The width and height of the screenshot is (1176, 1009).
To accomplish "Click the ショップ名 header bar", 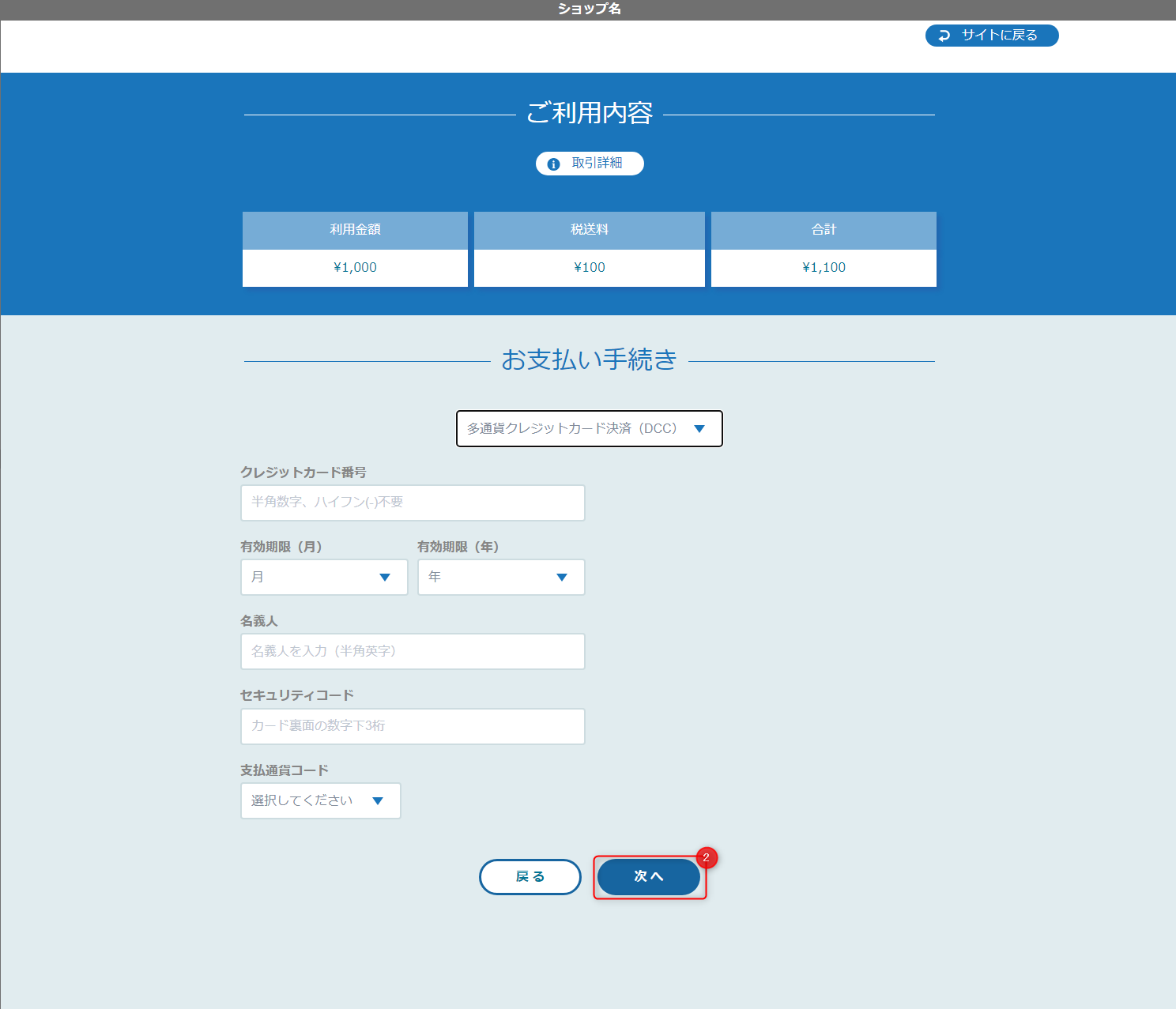I will (588, 9).
